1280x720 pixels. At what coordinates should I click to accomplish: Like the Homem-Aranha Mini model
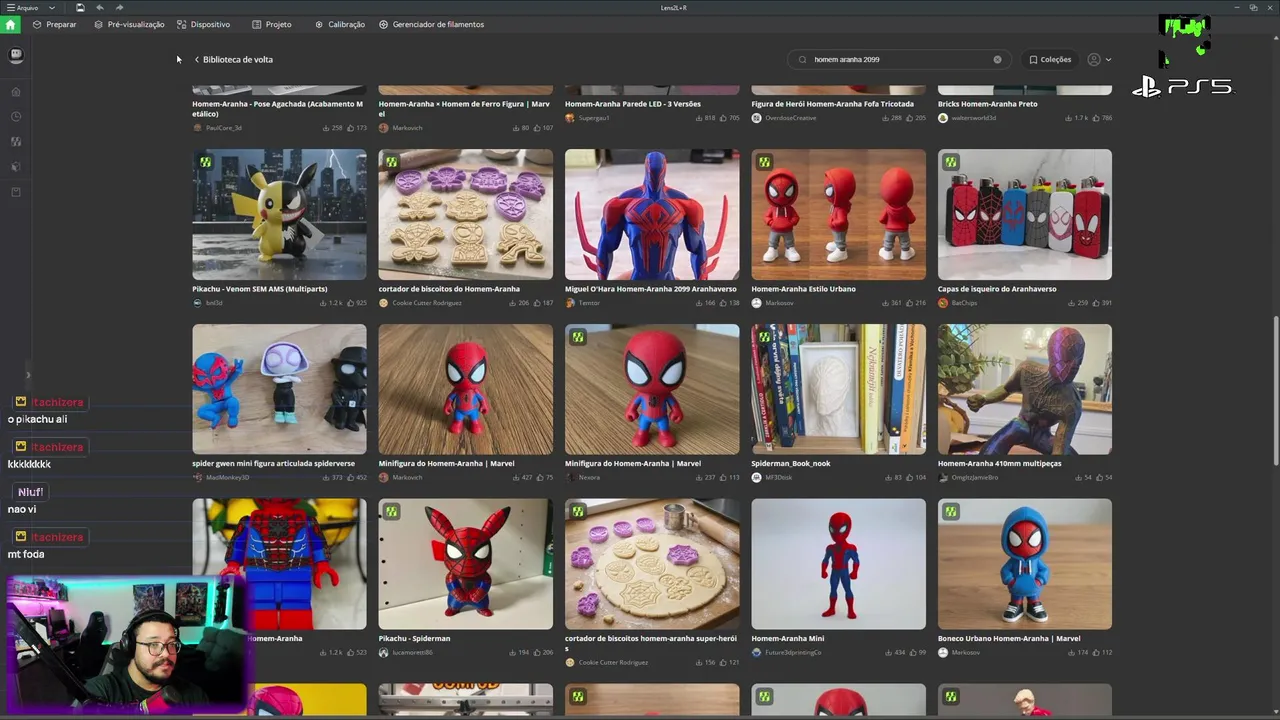[911, 652]
